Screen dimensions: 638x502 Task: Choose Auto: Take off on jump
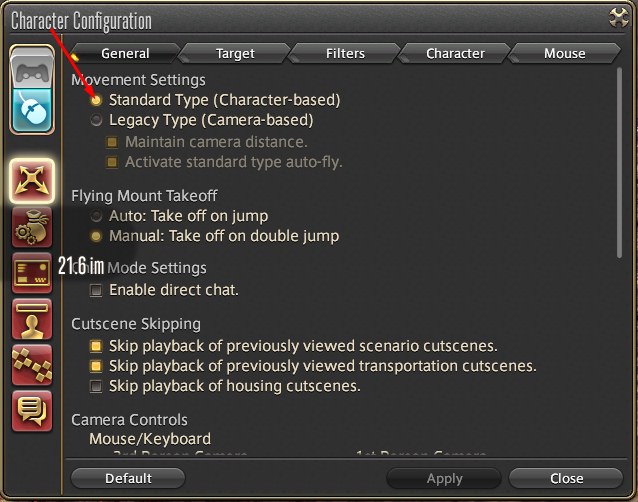96,216
